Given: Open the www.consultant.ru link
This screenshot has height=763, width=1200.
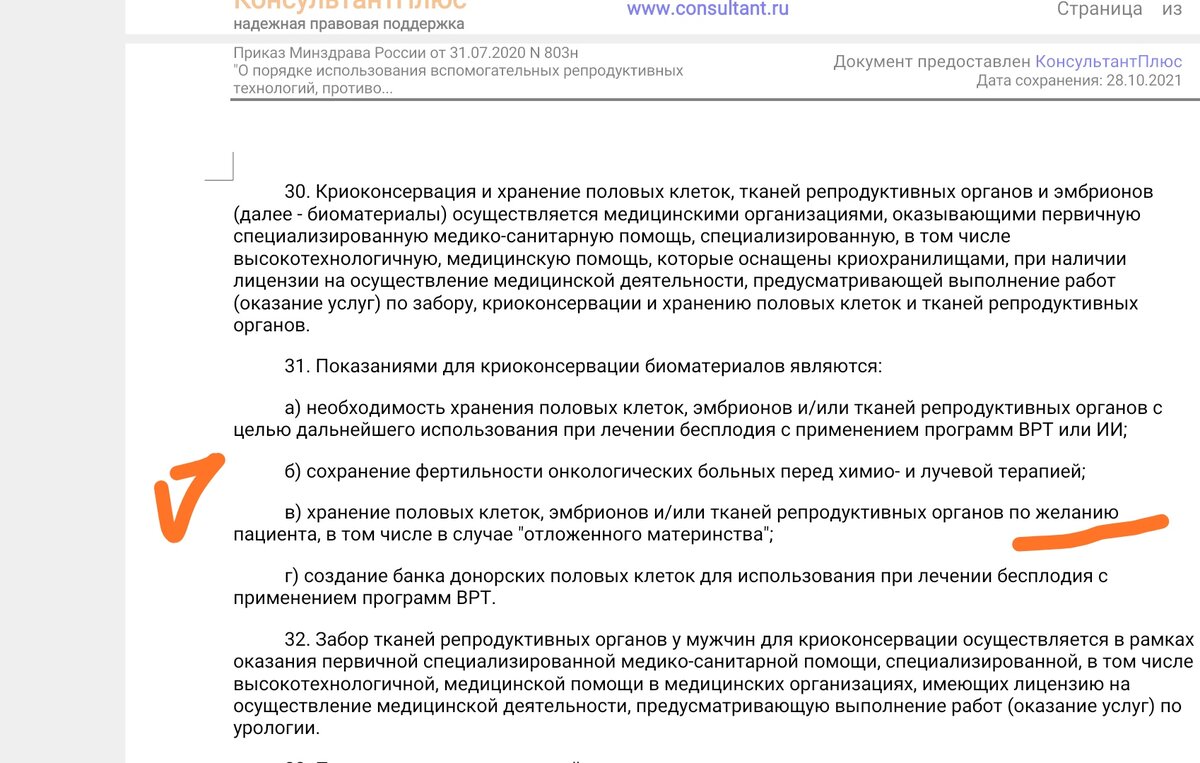Looking at the screenshot, I should [x=707, y=9].
